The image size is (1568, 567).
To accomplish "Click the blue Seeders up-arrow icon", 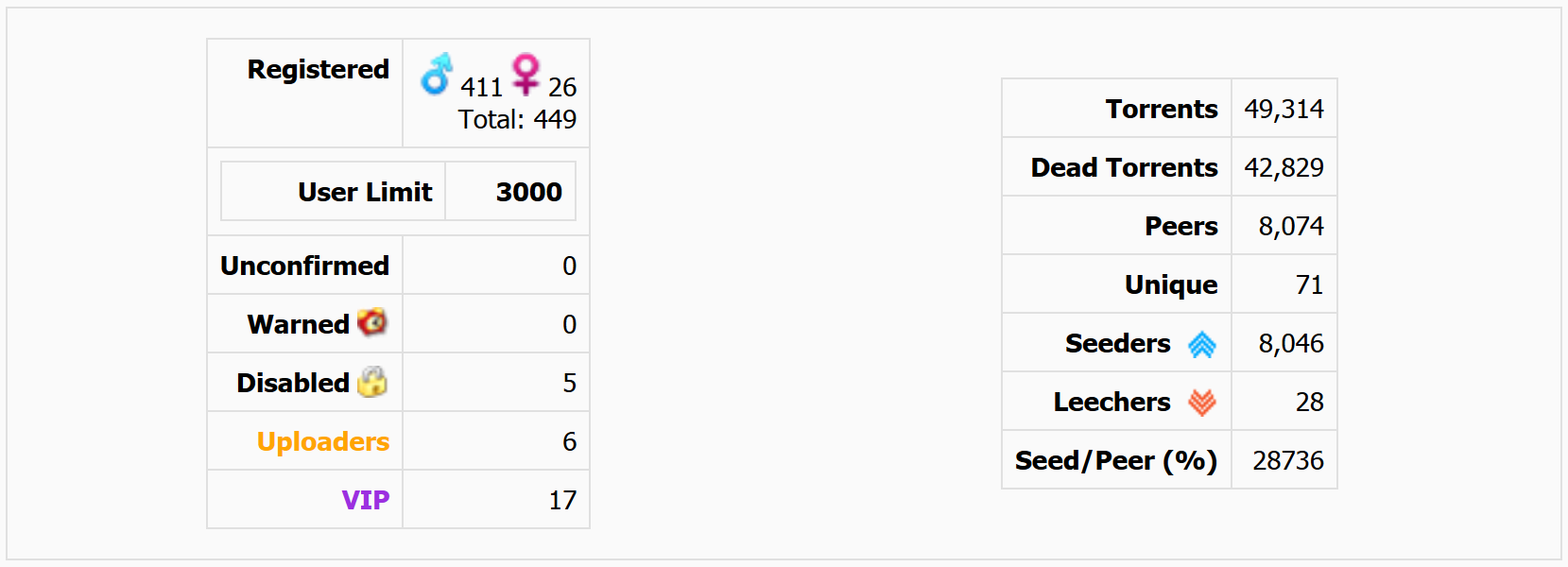I will pyautogui.click(x=1202, y=344).
